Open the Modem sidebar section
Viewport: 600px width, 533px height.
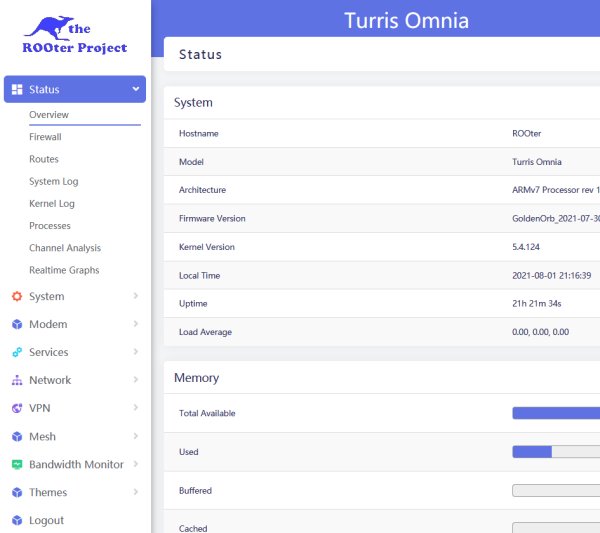(48, 324)
